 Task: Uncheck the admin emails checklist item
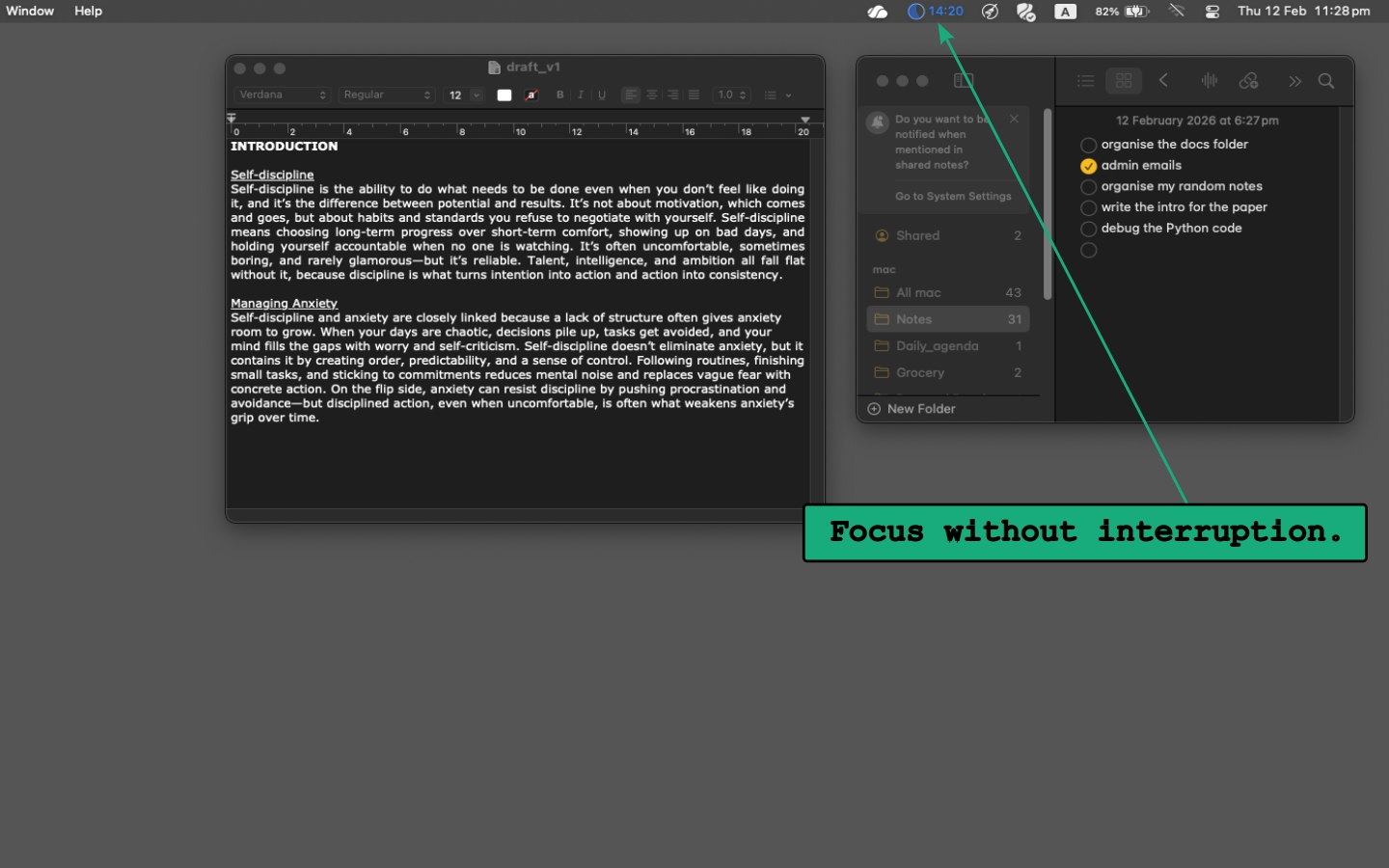pos(1089,165)
